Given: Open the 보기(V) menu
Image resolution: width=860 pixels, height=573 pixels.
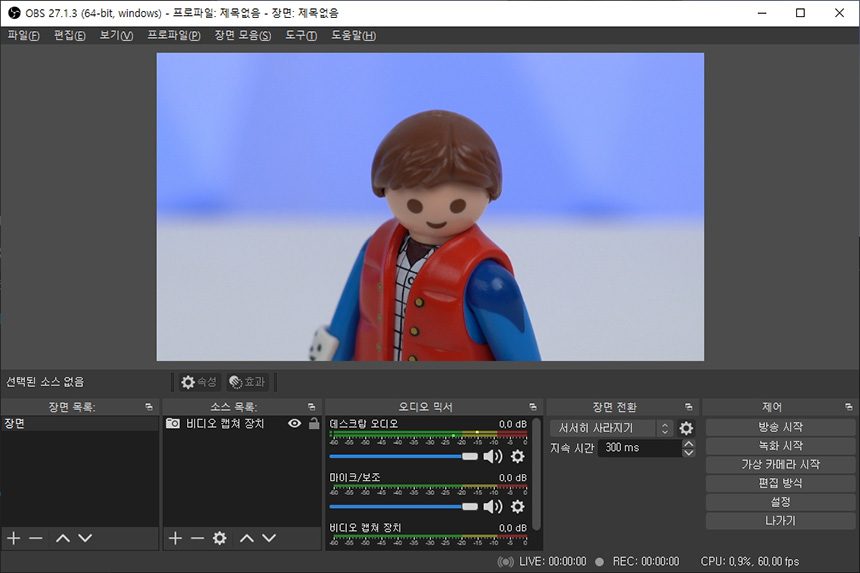Looking at the screenshot, I should coord(116,36).
